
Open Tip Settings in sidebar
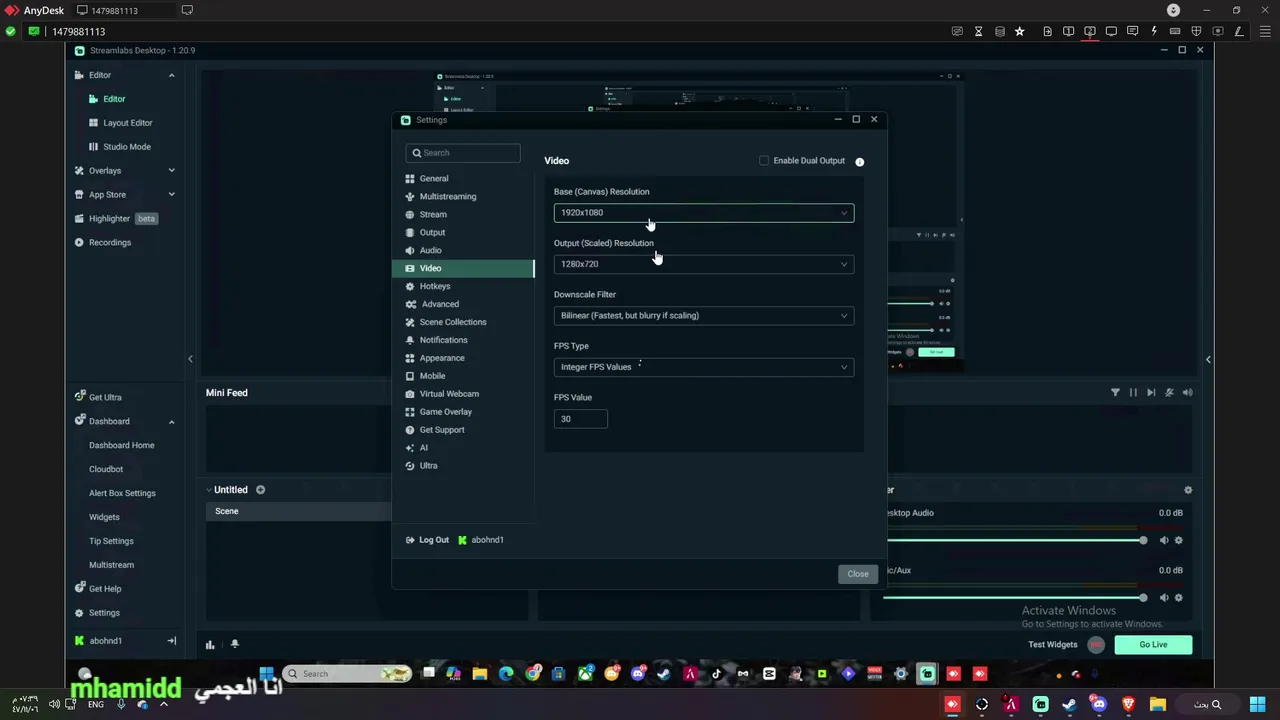click(111, 541)
